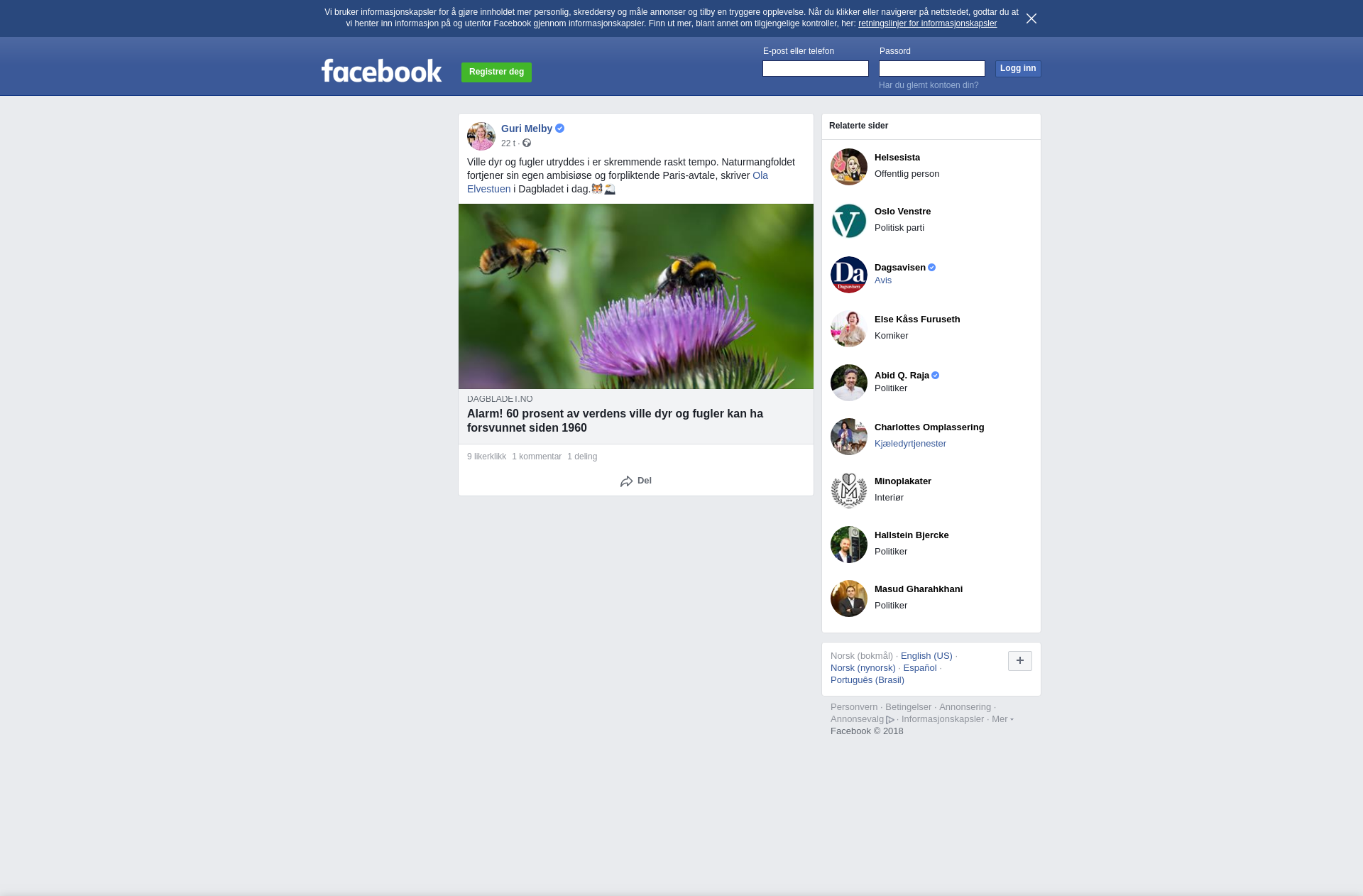Open the Dagsavisen page name
The height and width of the screenshot is (896, 1363).
tap(900, 268)
